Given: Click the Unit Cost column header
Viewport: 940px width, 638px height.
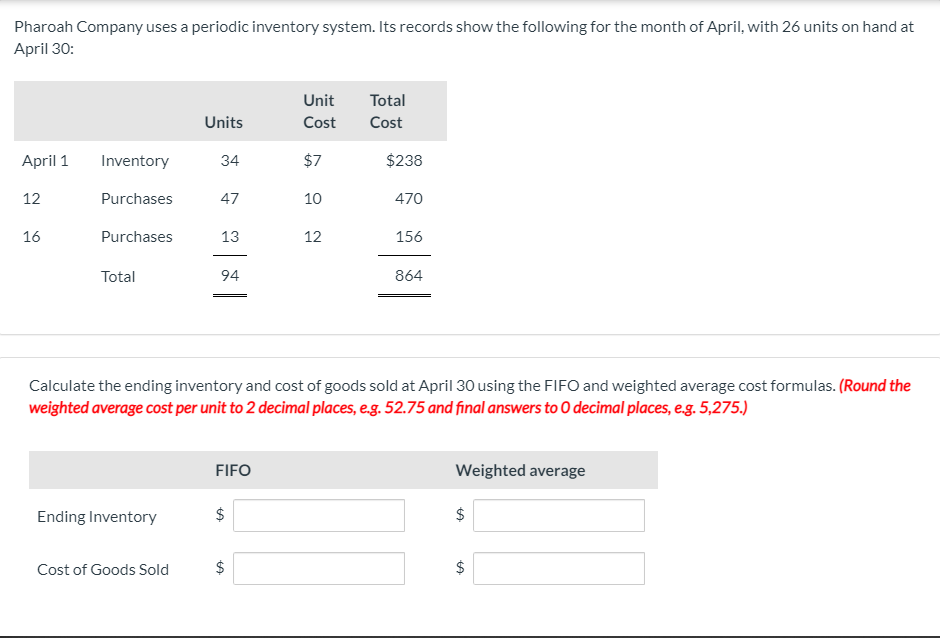Looking at the screenshot, I should click(319, 111).
